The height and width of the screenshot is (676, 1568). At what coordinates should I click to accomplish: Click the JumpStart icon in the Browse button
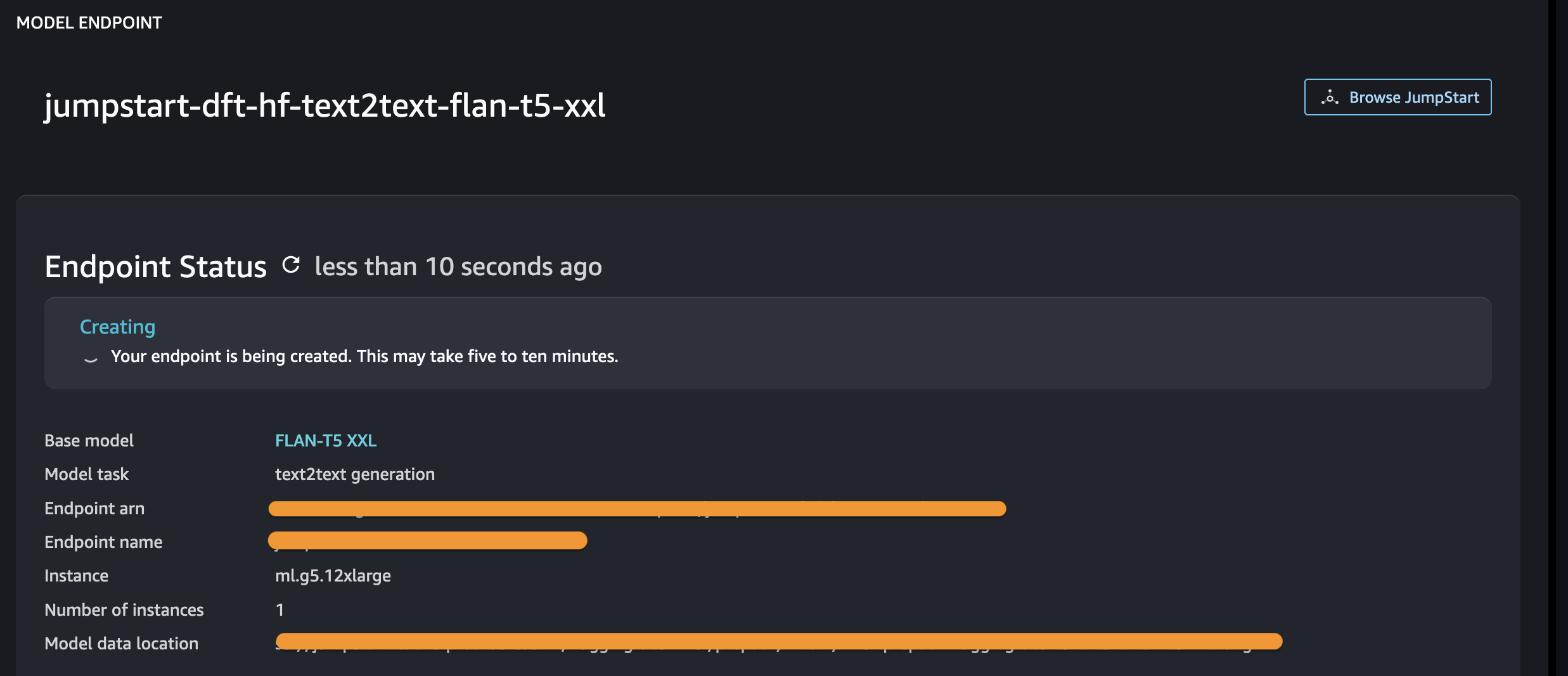tap(1330, 97)
